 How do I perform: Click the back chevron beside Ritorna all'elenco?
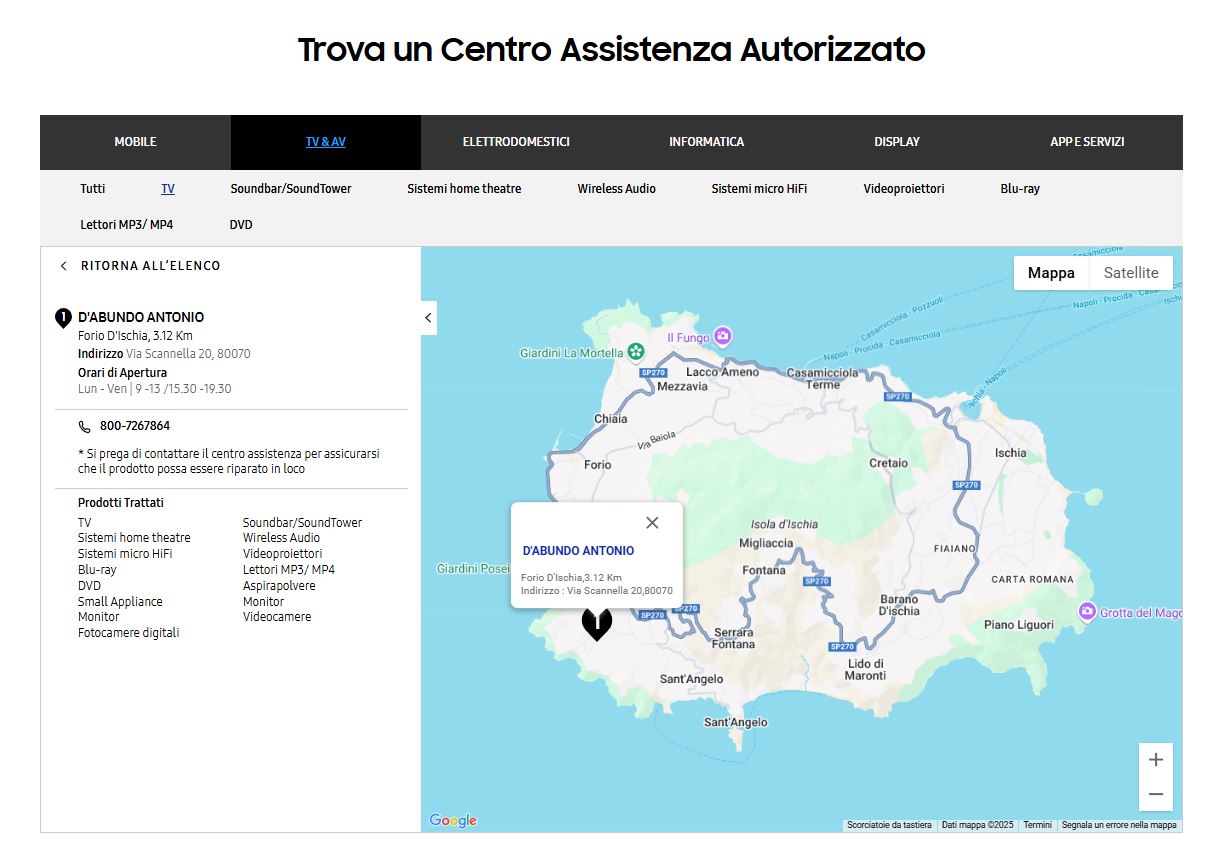64,266
